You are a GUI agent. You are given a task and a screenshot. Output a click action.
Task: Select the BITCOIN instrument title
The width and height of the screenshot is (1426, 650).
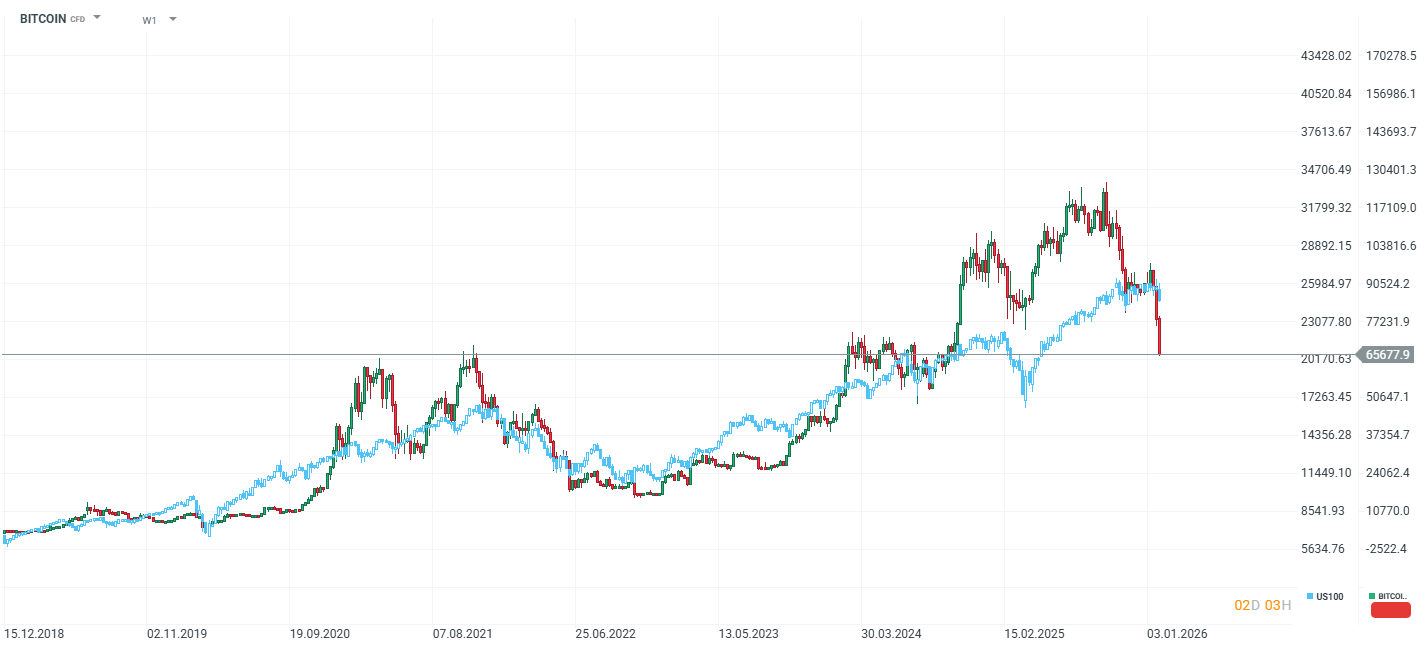tap(42, 18)
